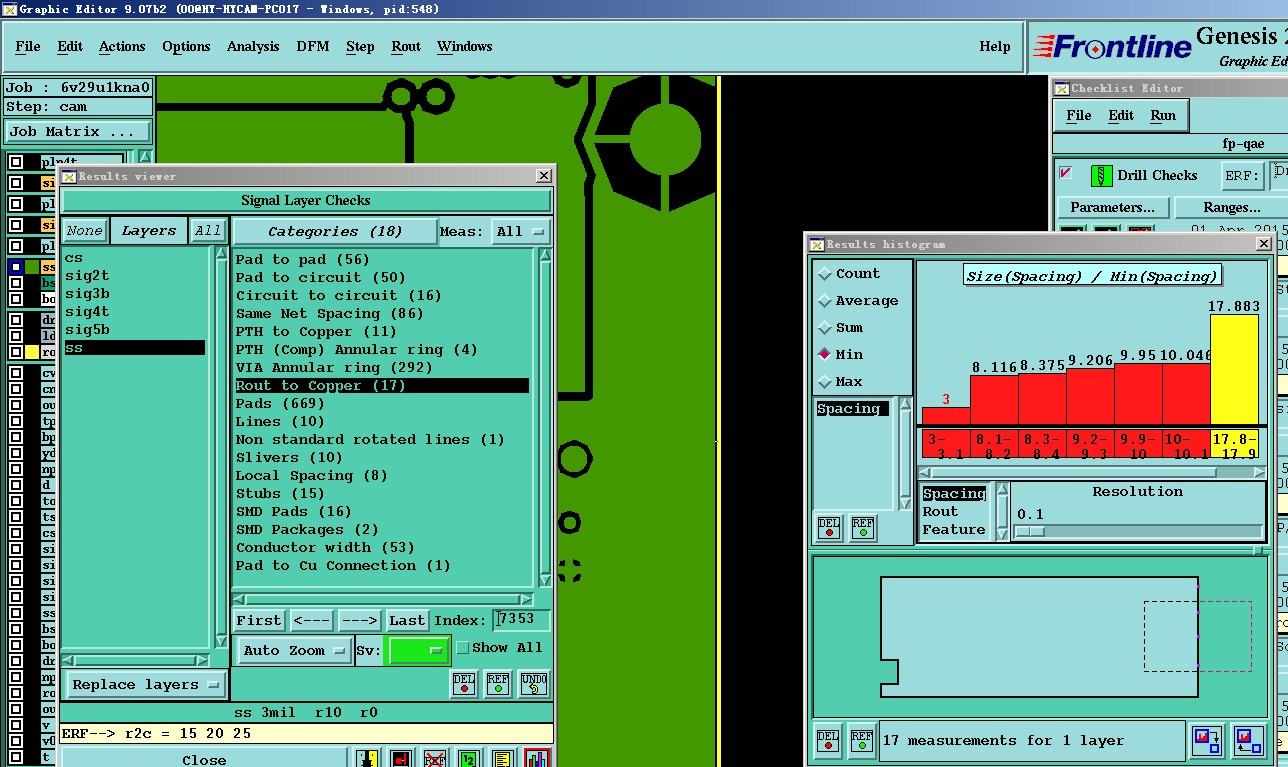Open the histogram chart icon beside Close

click(x=537, y=759)
